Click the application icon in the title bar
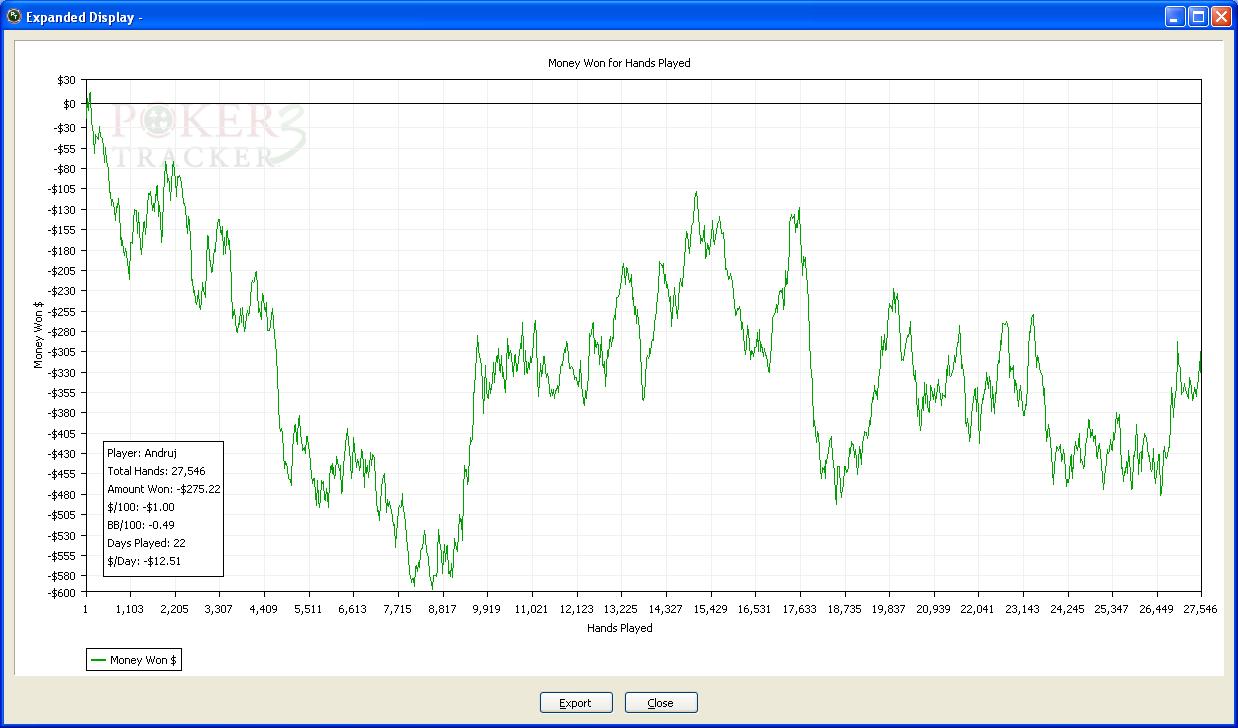The height and width of the screenshot is (728, 1238). pyautogui.click(x=13, y=16)
